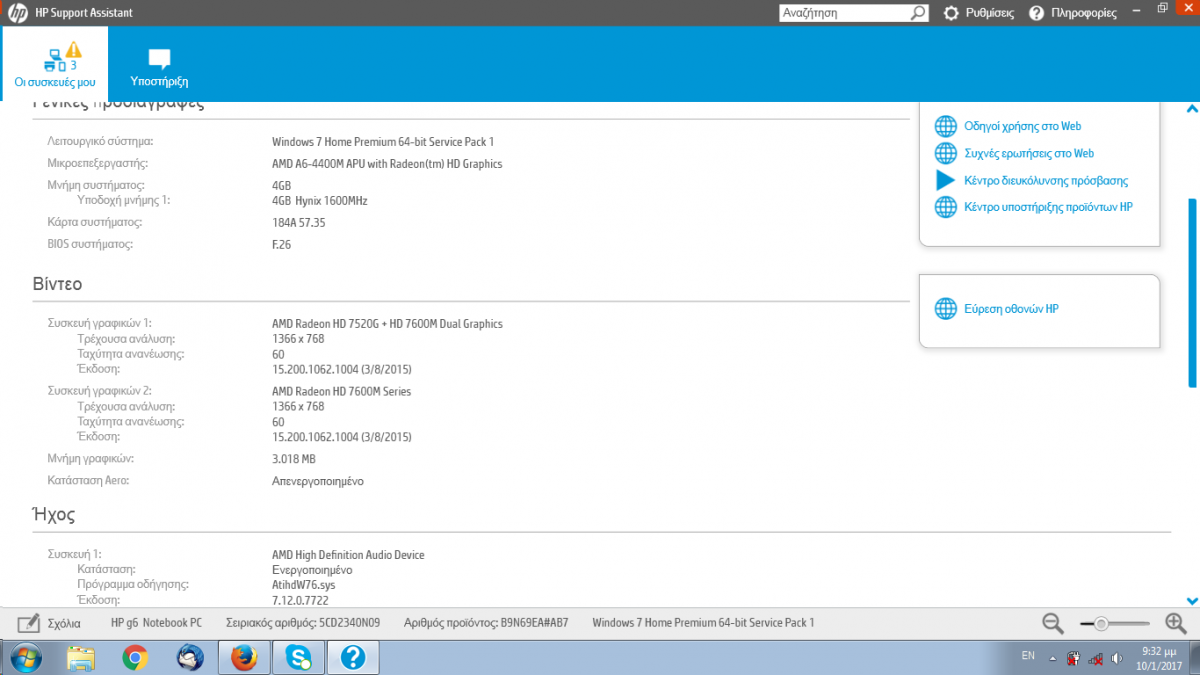This screenshot has width=1200, height=675.
Task: Show hidden tray icons arrow
Action: [x=1051, y=657]
